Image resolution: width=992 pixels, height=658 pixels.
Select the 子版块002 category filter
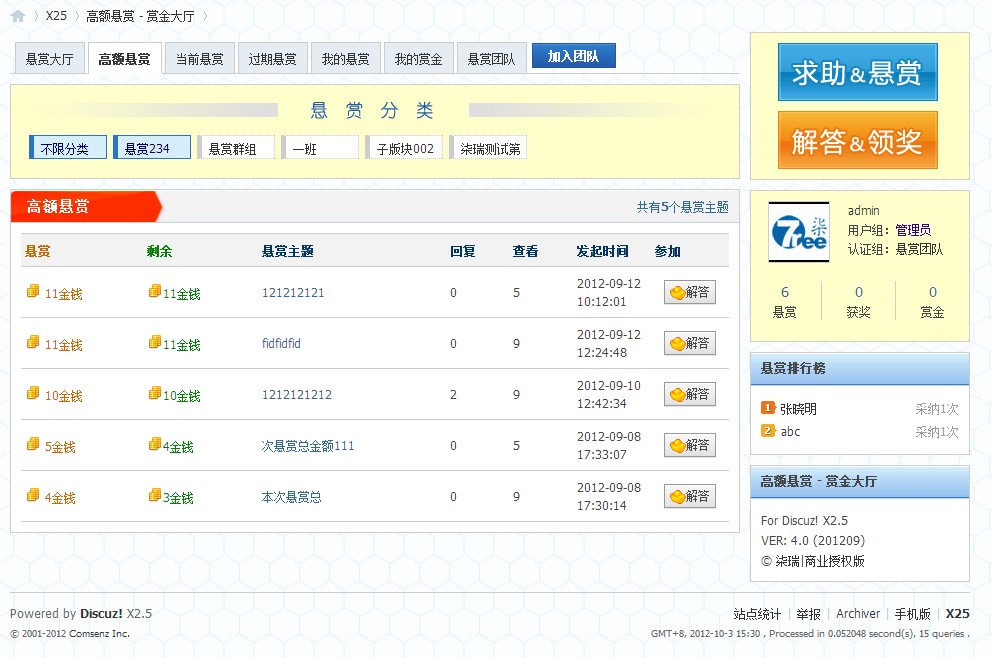coord(404,148)
